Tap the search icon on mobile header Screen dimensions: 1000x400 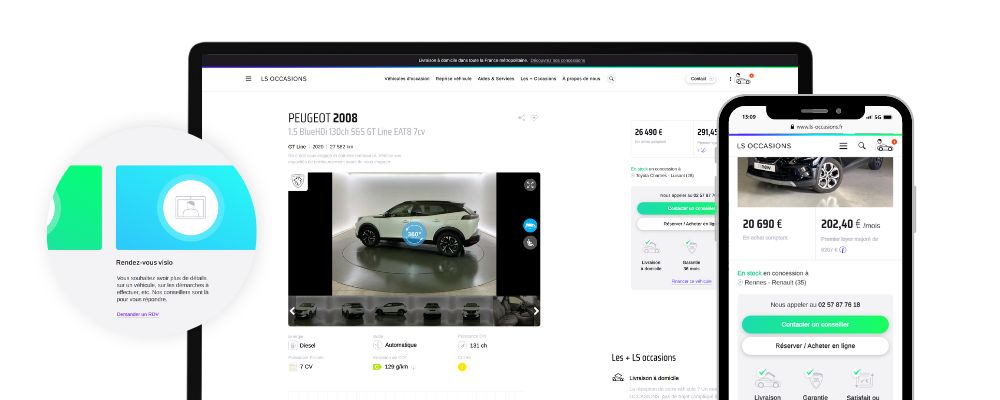pos(862,146)
